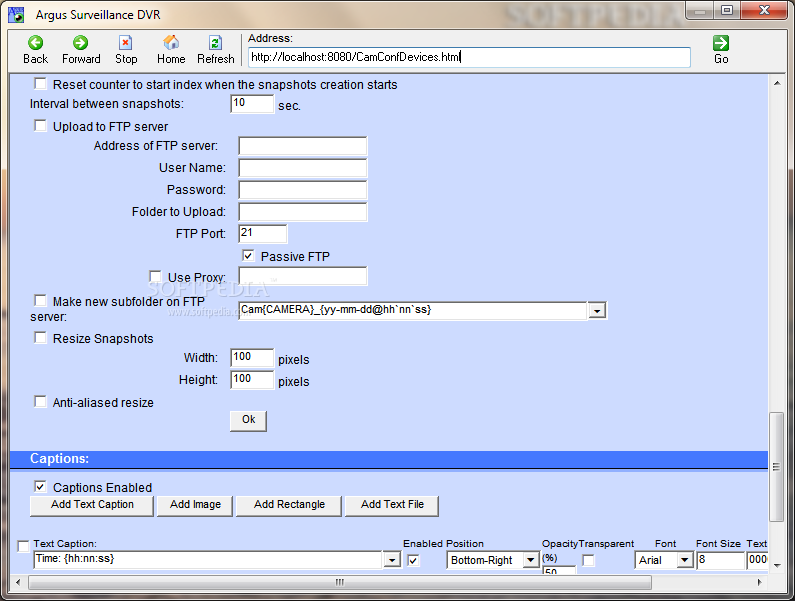Select the Text Caption row checkbox

(x=23, y=546)
